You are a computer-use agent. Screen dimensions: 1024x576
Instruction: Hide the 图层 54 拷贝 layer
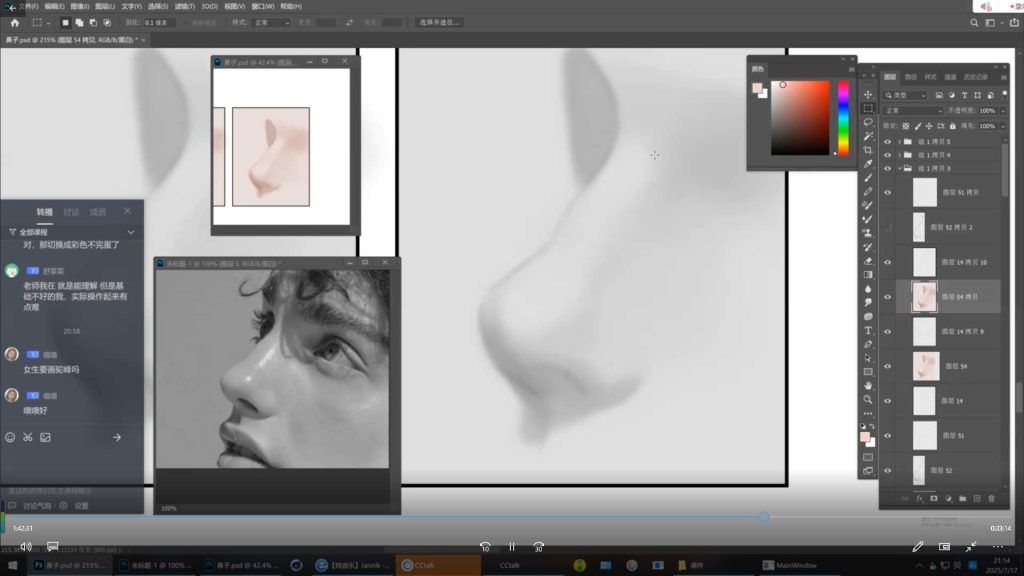887,297
